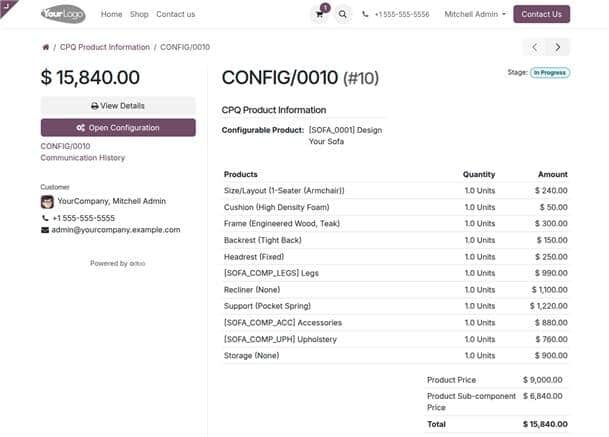609x437 pixels.
Task: Click the View Details button
Action: click(118, 106)
